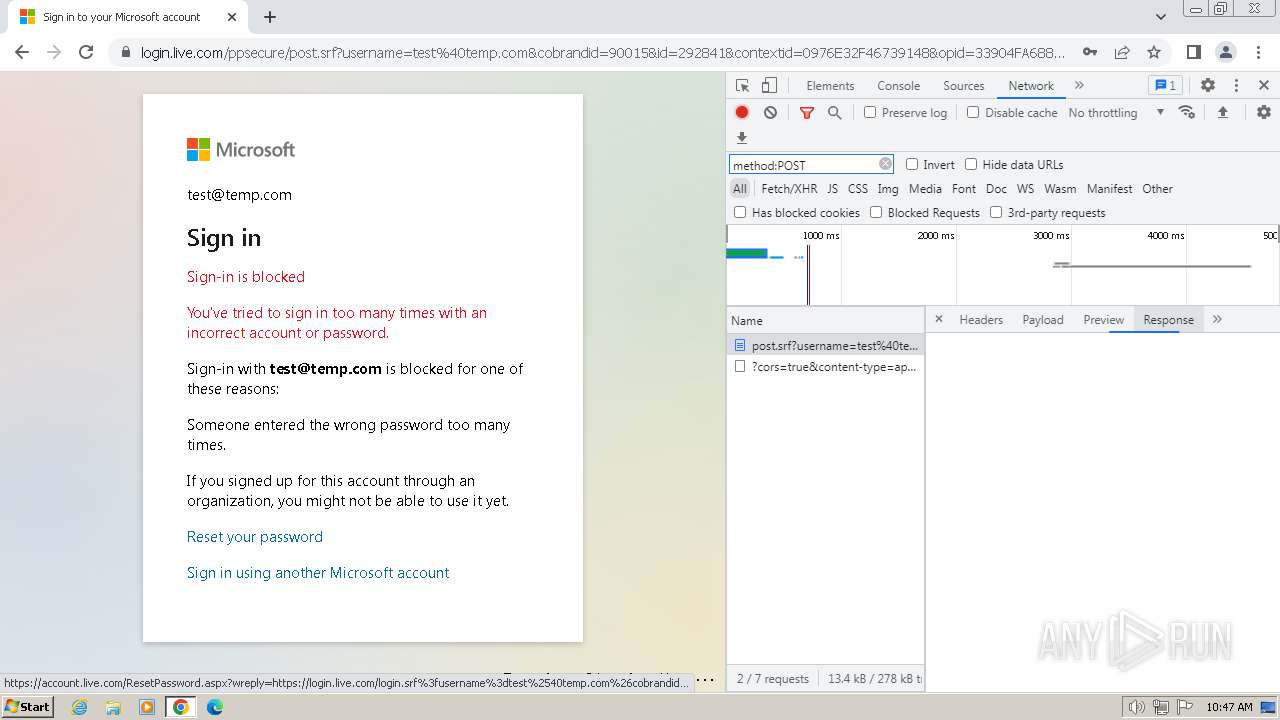Bookmark this page star
Image resolution: width=1280 pixels, height=720 pixels.
[1154, 52]
